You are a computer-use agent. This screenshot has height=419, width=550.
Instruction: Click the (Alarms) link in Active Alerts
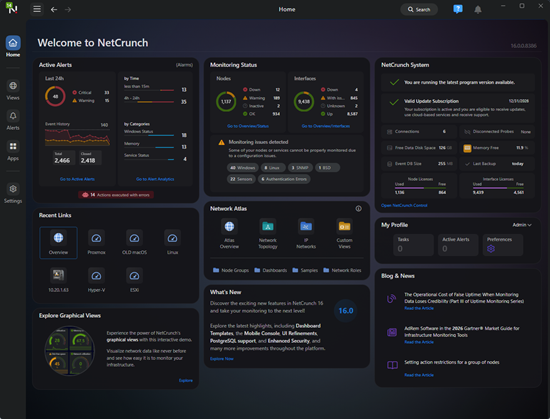coord(184,65)
